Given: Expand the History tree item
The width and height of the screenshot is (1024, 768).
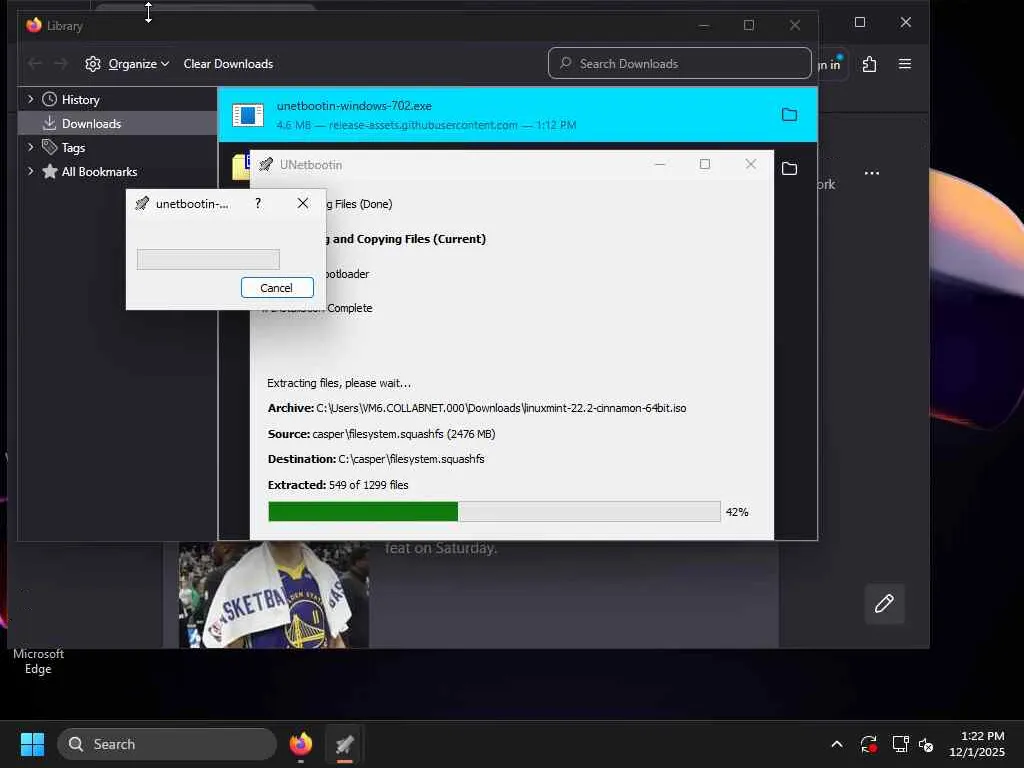Looking at the screenshot, I should (30, 99).
